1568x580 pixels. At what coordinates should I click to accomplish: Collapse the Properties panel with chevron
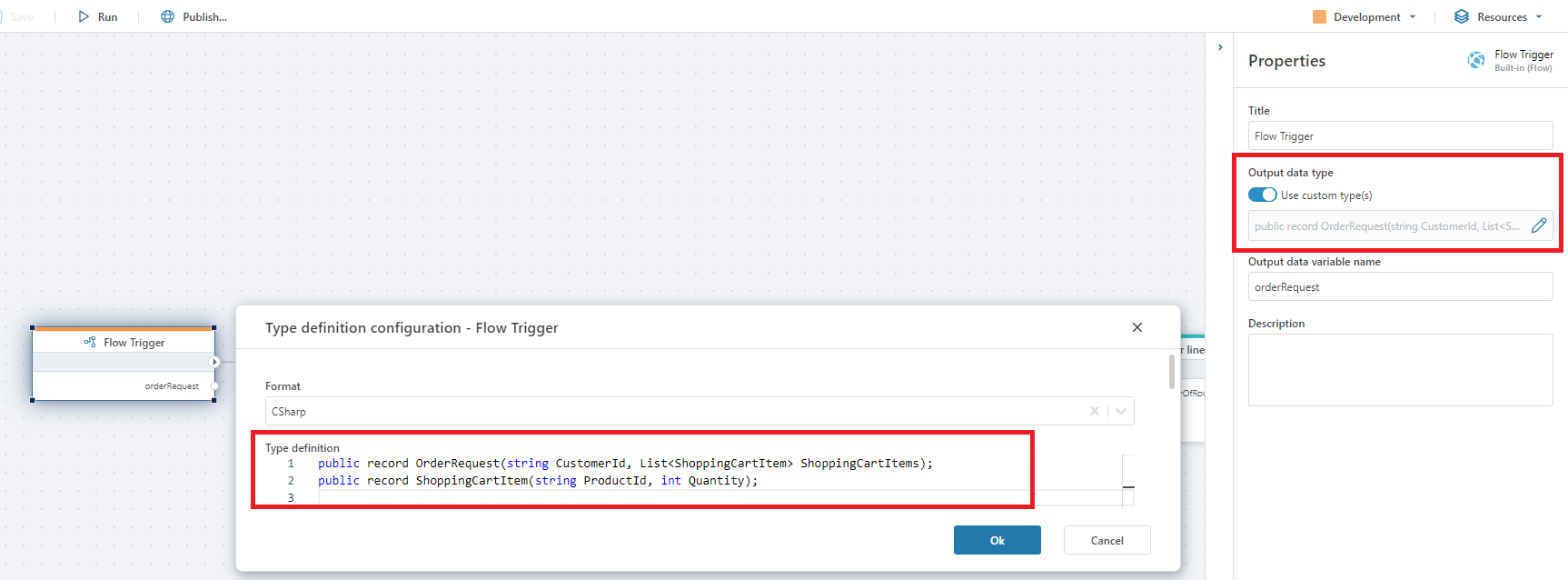[x=1220, y=47]
